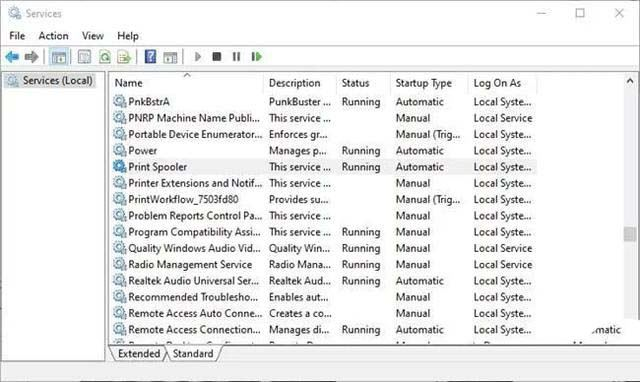The image size is (640, 382).
Task: Click the Refresh toolbar icon
Action: [105, 57]
